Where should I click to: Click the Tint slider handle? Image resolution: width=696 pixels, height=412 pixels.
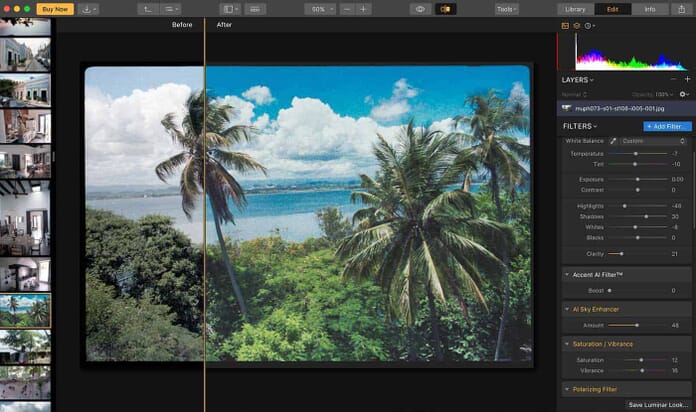click(635, 164)
